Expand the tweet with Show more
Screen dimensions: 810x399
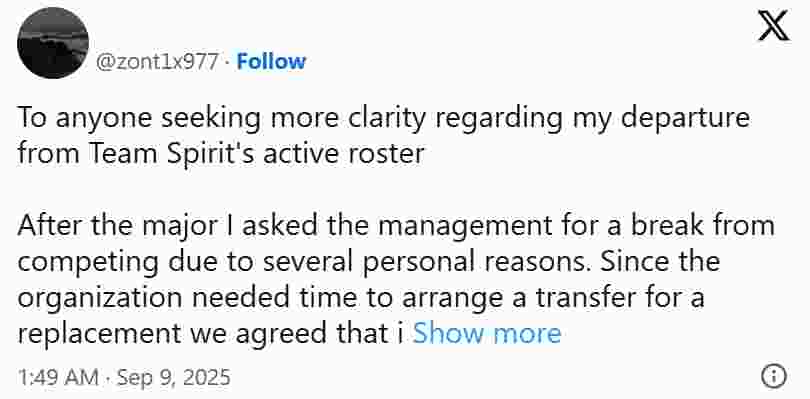[x=487, y=333]
